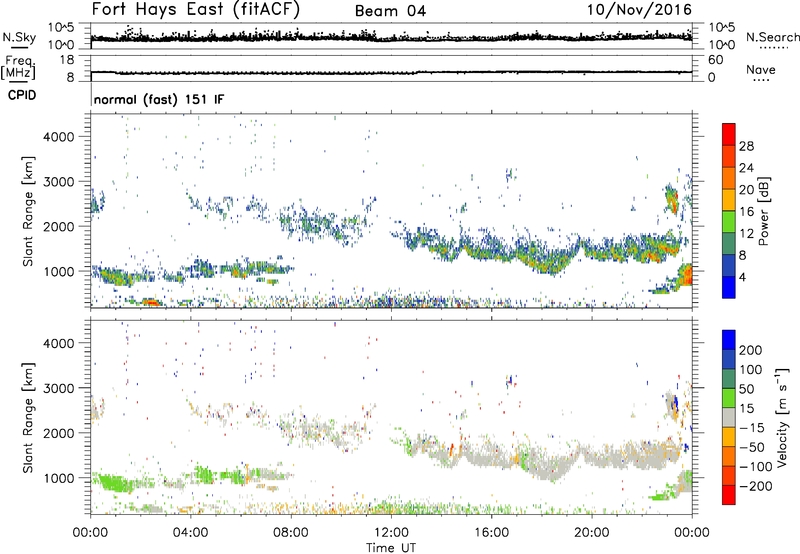Click the '16:00' time tick label

[491, 533]
